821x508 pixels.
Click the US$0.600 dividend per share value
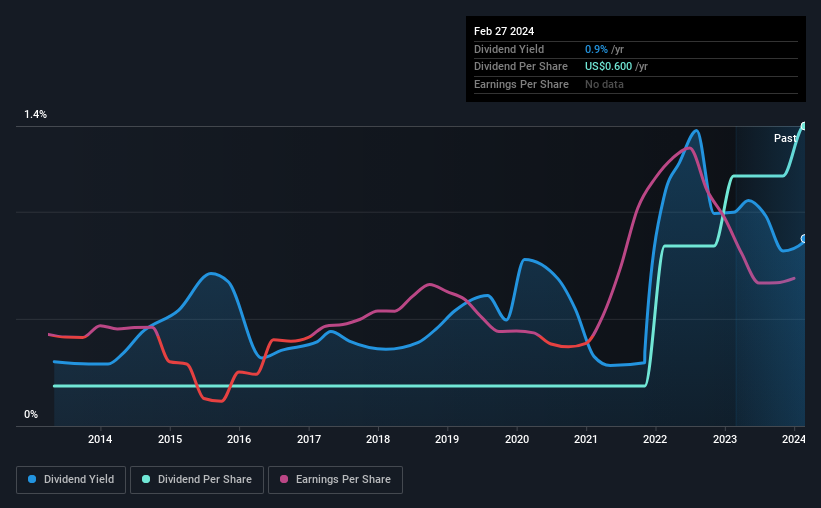point(608,67)
